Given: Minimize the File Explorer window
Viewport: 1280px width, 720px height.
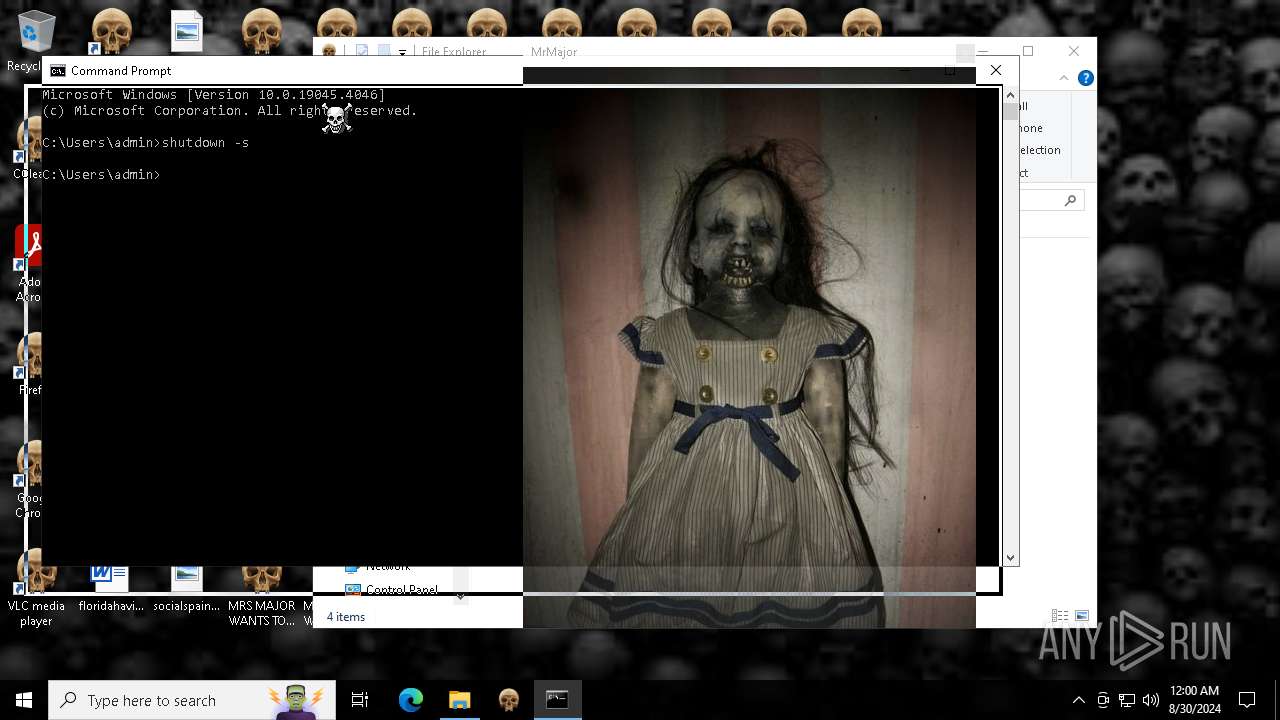Looking at the screenshot, I should [983, 51].
